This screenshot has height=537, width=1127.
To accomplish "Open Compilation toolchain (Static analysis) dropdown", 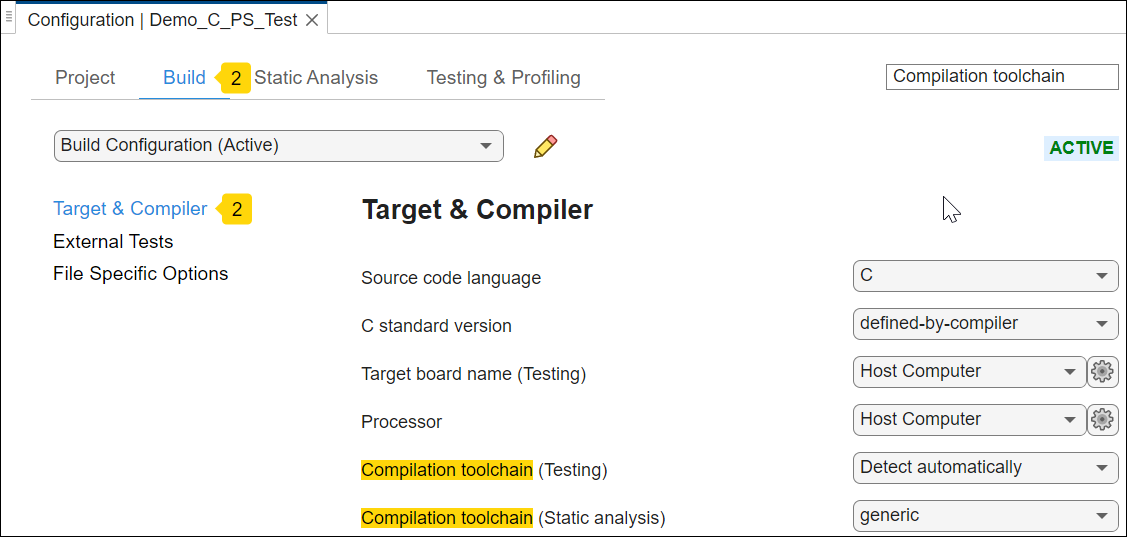I will pyautogui.click(x=985, y=516).
